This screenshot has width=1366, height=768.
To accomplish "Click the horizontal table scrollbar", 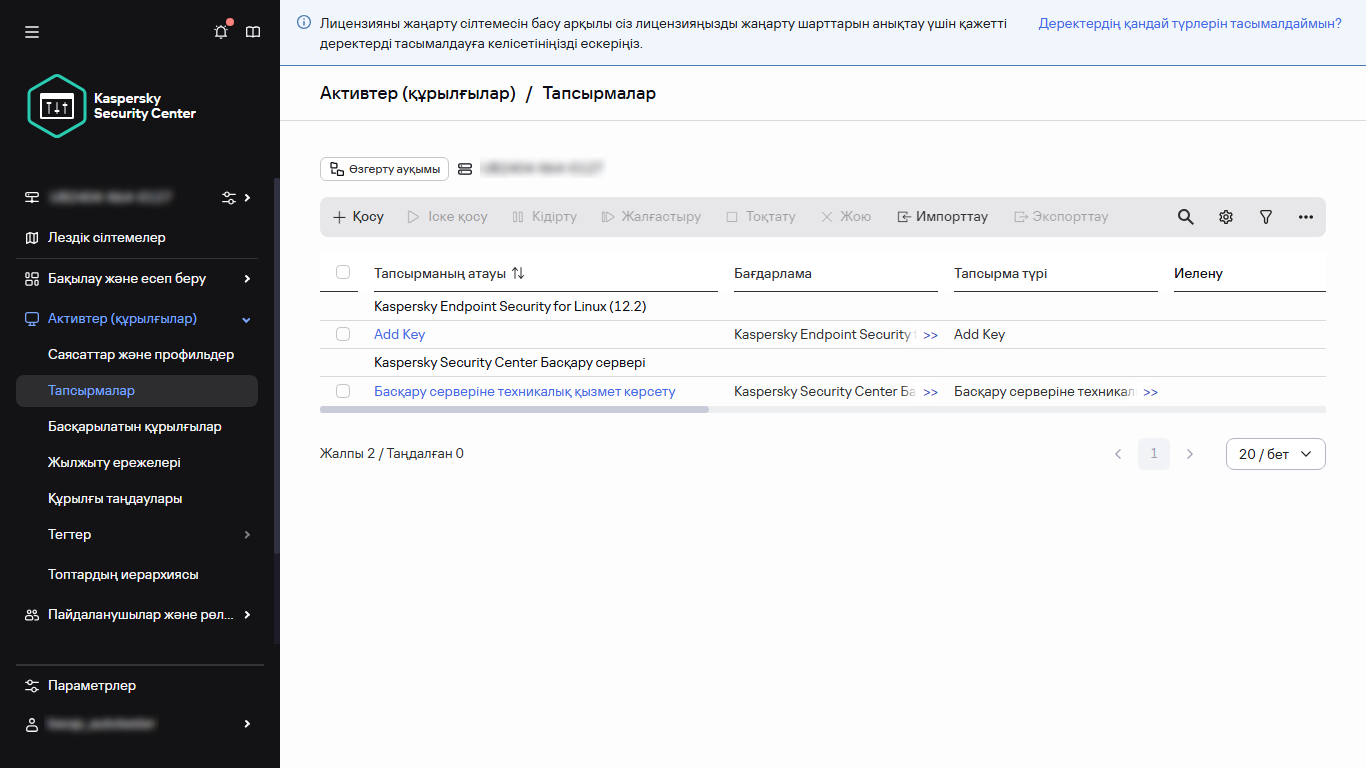I will point(514,409).
